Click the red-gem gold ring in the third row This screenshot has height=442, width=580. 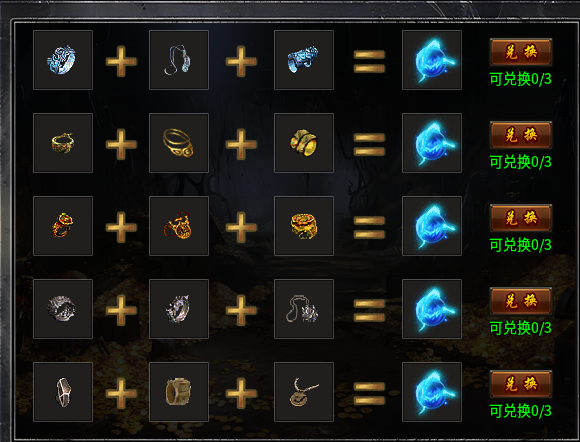pyautogui.click(x=63, y=226)
